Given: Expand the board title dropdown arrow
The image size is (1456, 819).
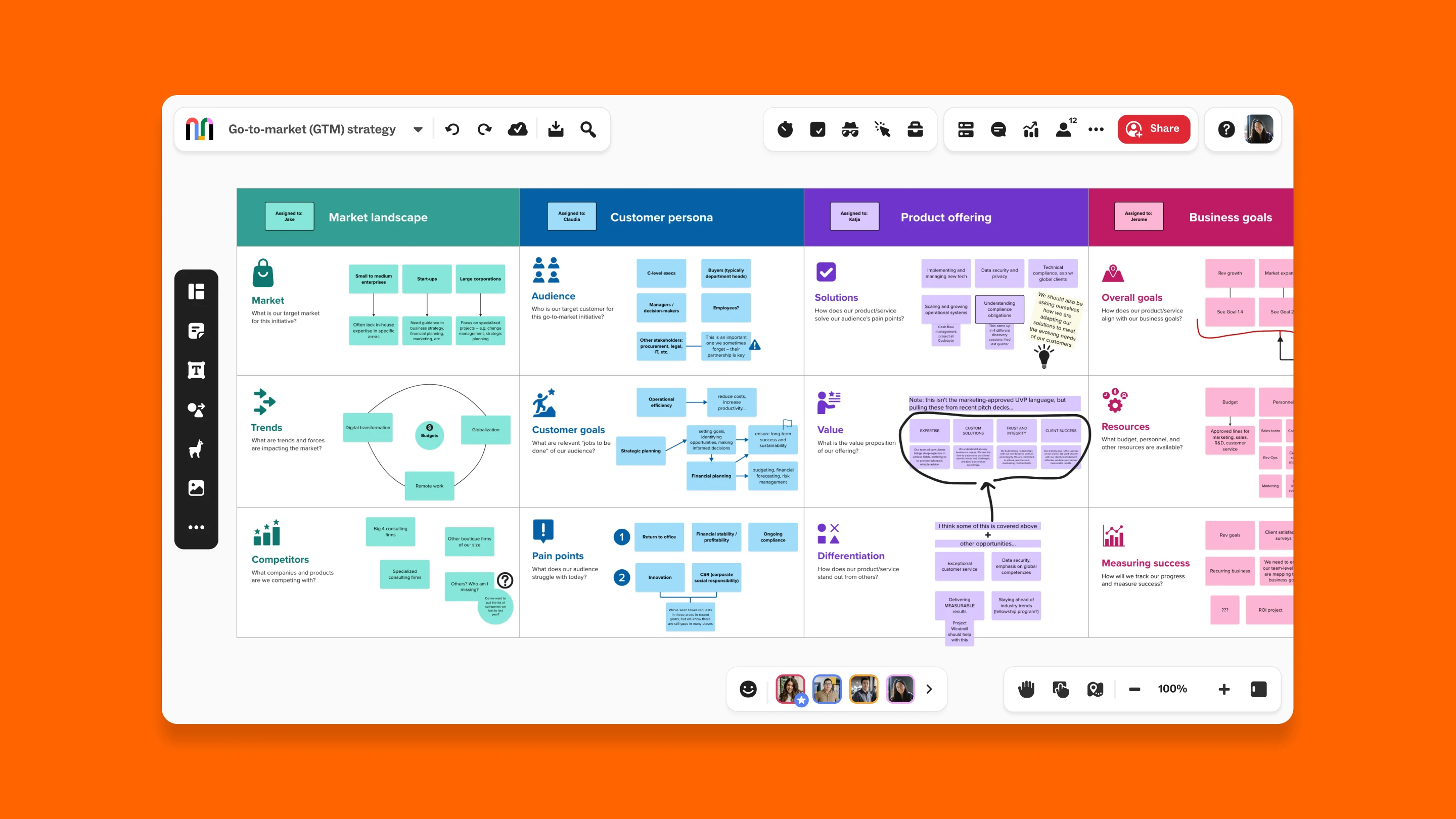Looking at the screenshot, I should [418, 129].
